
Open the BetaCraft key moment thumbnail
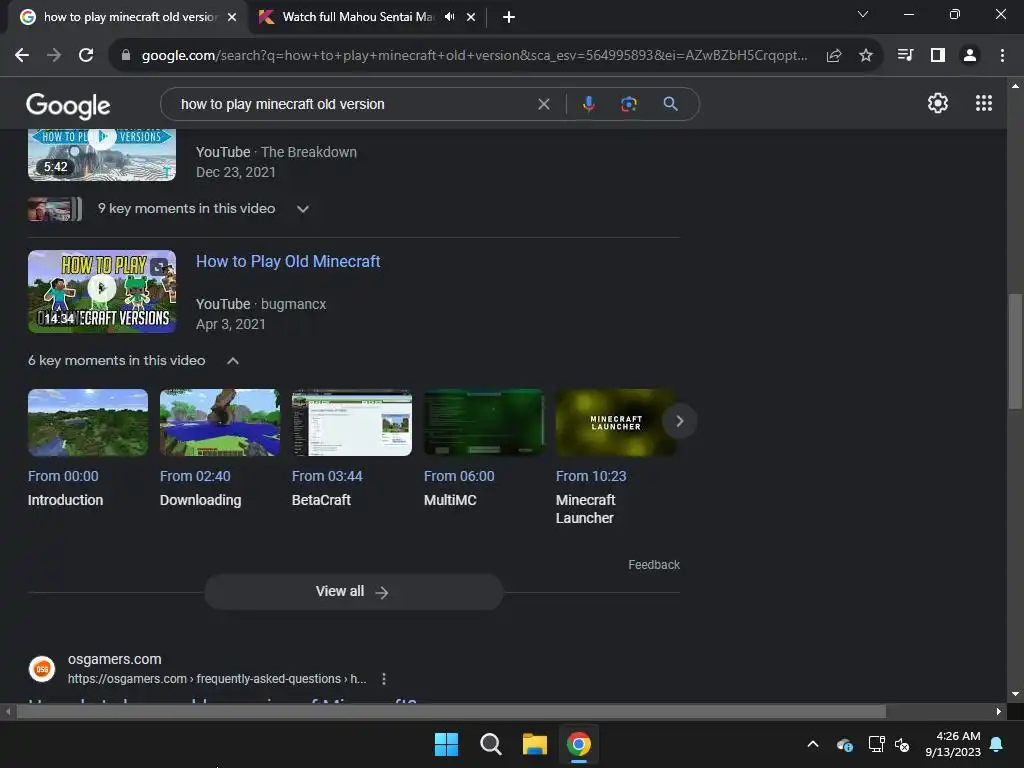(x=352, y=423)
